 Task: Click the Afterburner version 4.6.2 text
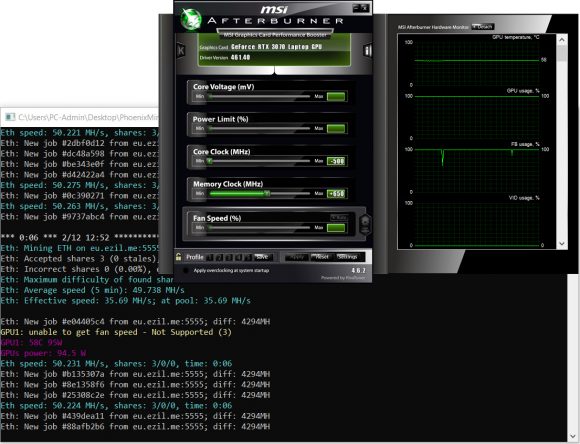358,270
